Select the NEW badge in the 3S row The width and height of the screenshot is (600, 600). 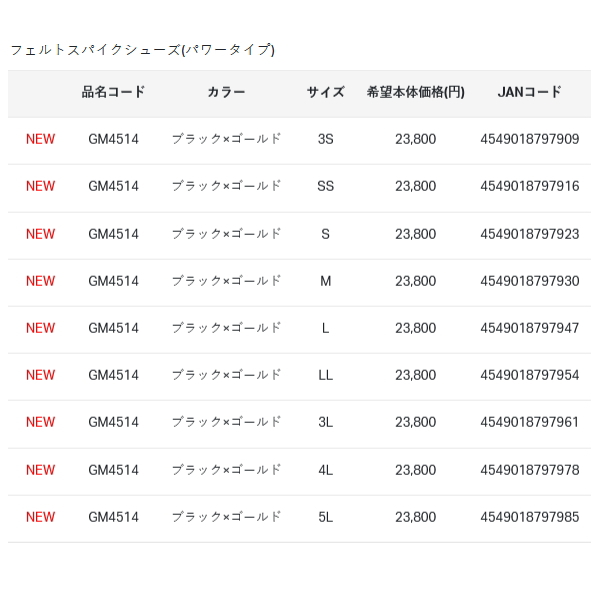coord(41,139)
